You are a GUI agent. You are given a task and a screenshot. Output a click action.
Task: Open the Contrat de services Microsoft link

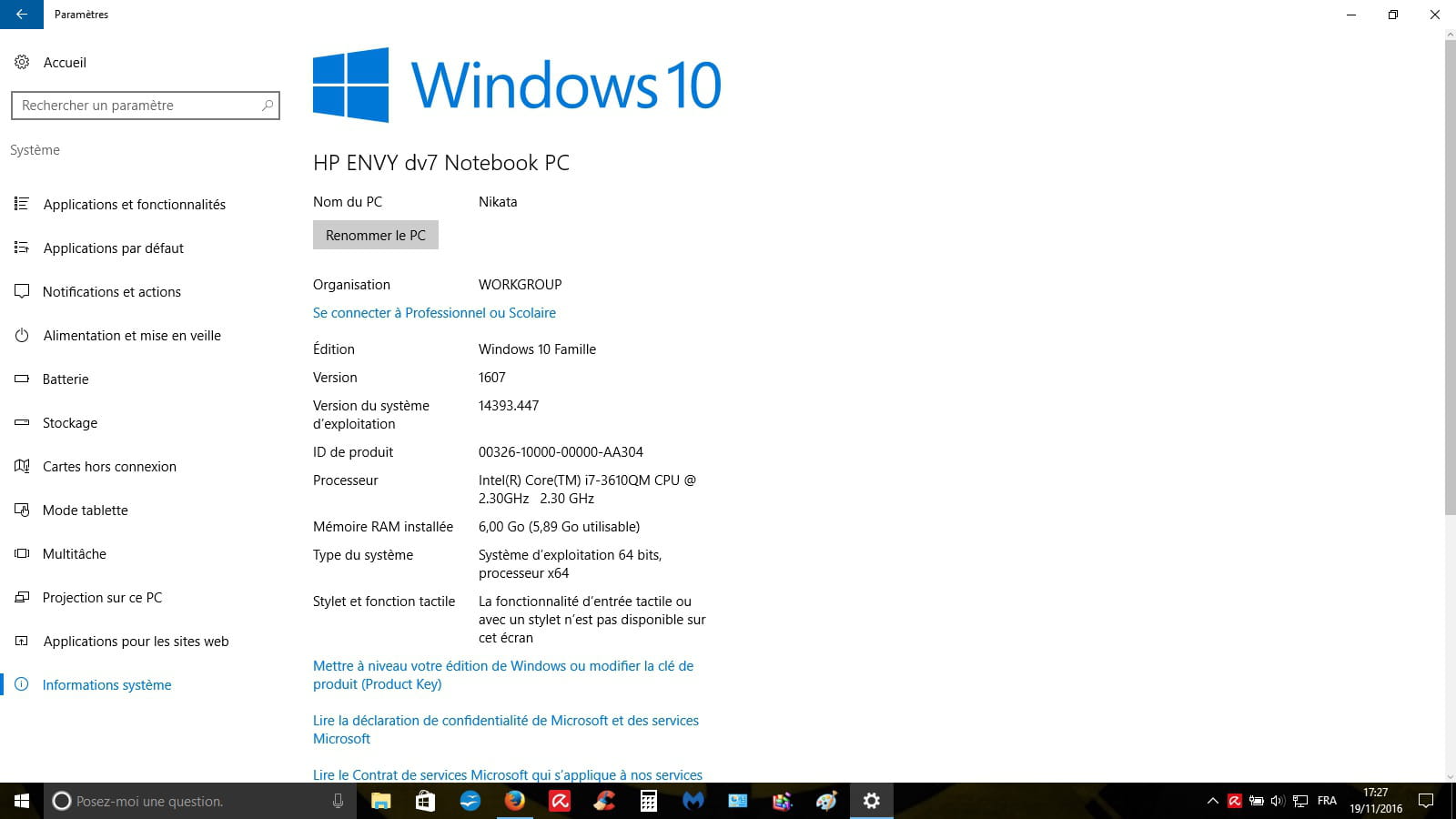pyautogui.click(x=508, y=775)
